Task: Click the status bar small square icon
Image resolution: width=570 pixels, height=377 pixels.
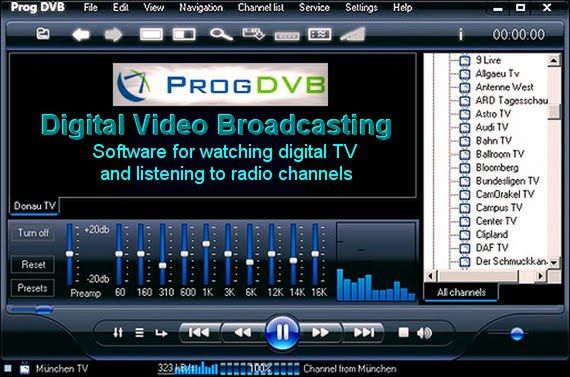Action: pyautogui.click(x=8, y=369)
